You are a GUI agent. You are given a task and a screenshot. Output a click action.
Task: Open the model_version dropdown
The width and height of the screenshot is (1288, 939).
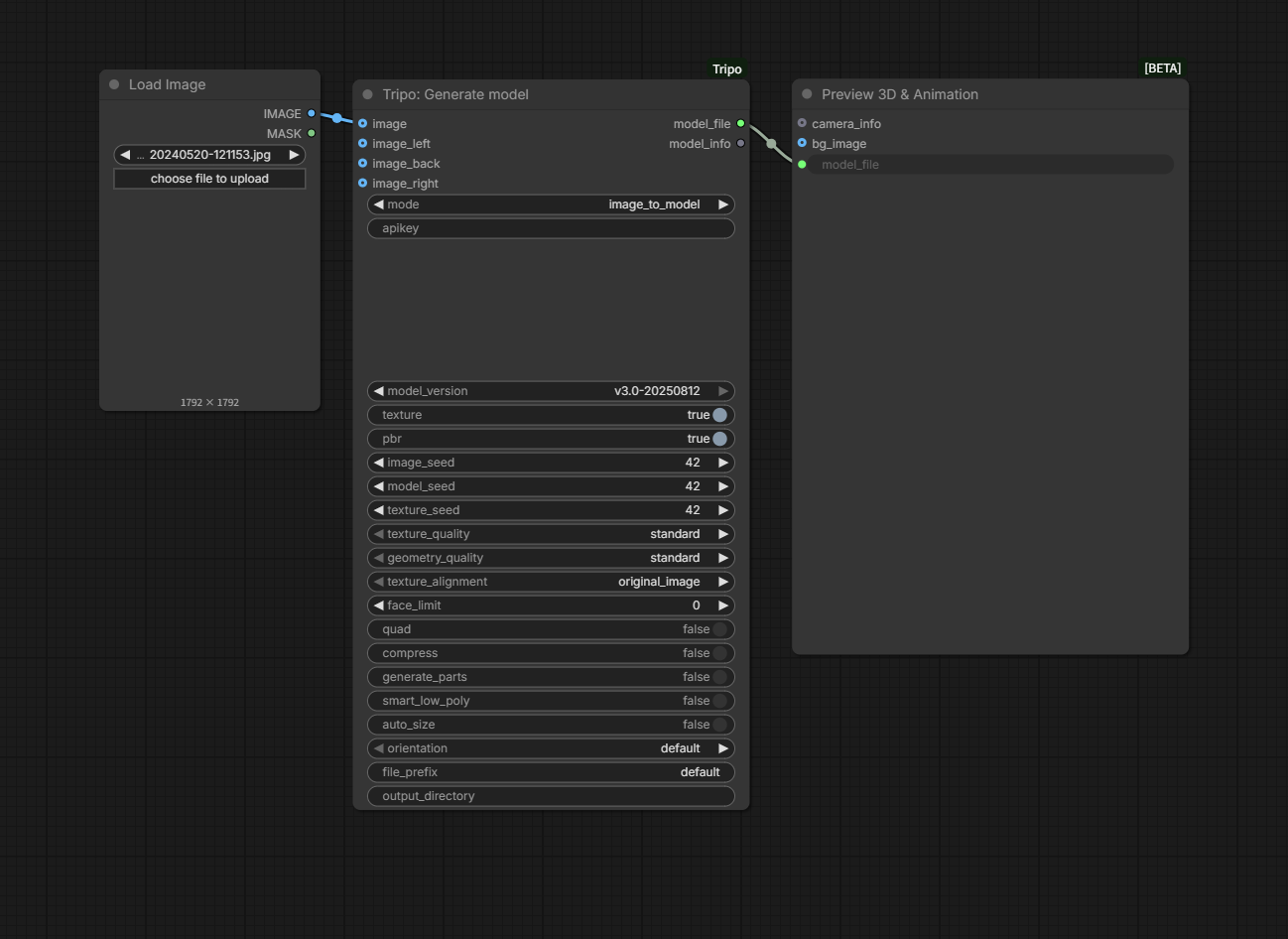(x=551, y=391)
